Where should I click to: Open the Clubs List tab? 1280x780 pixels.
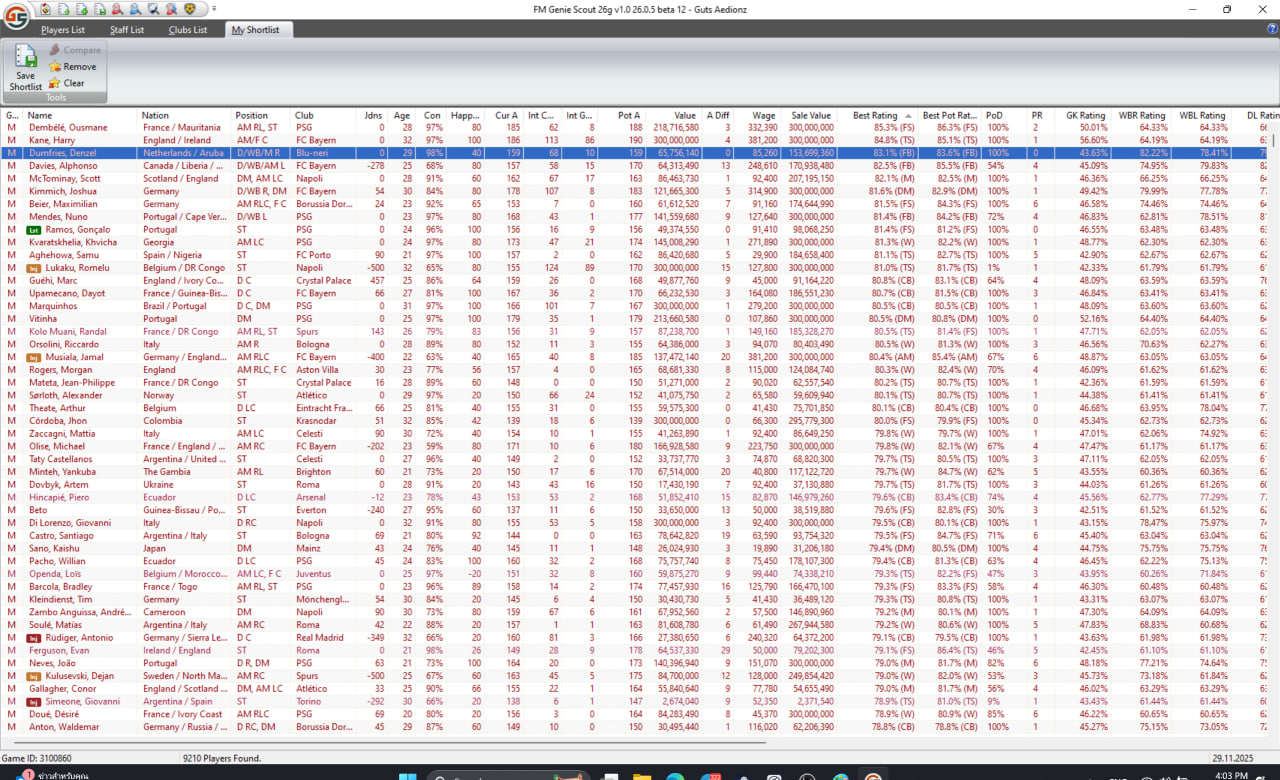pyautogui.click(x=187, y=30)
